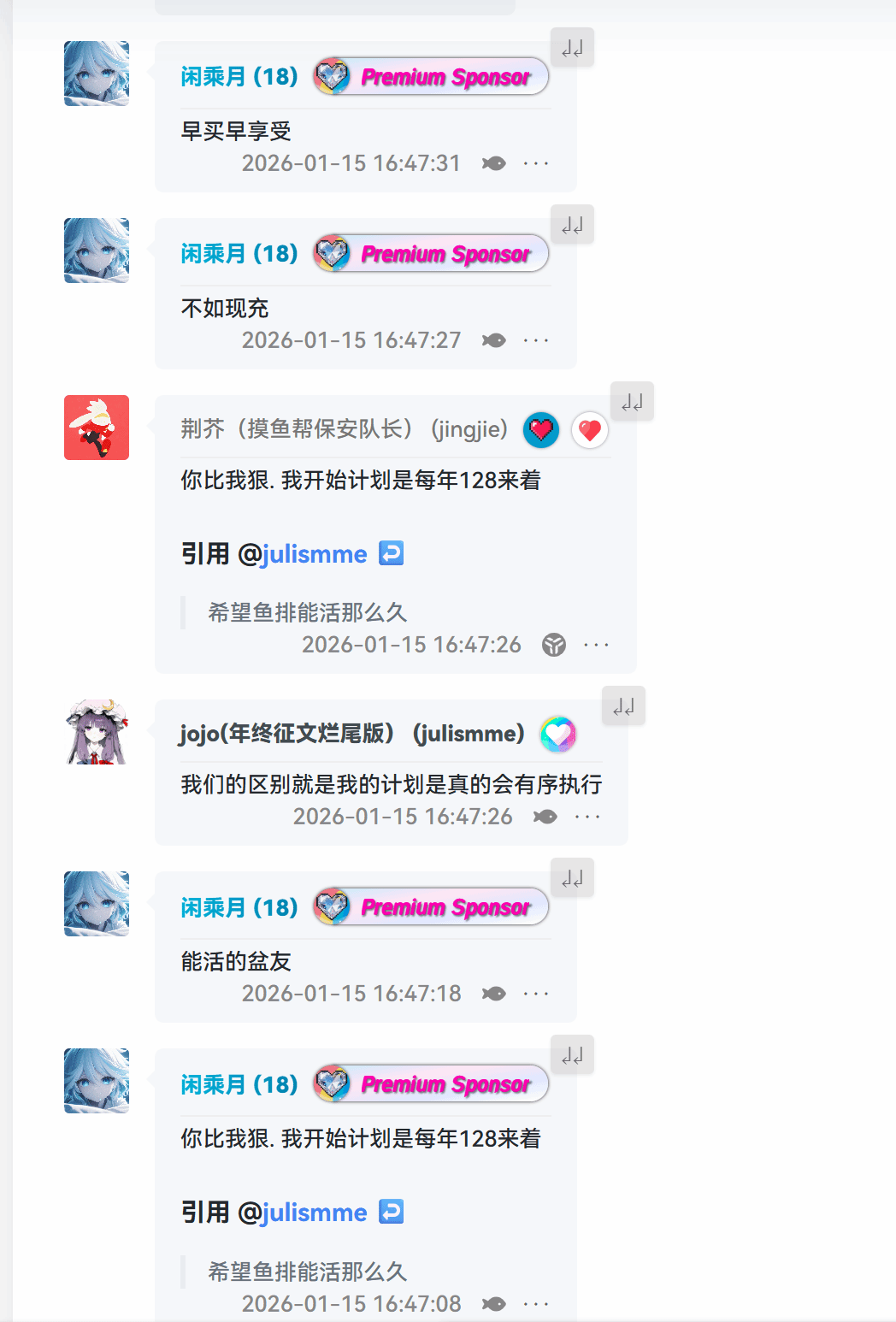Click the +1 repeat icon on the 不如现充 message
The image size is (896, 1322).
572,225
